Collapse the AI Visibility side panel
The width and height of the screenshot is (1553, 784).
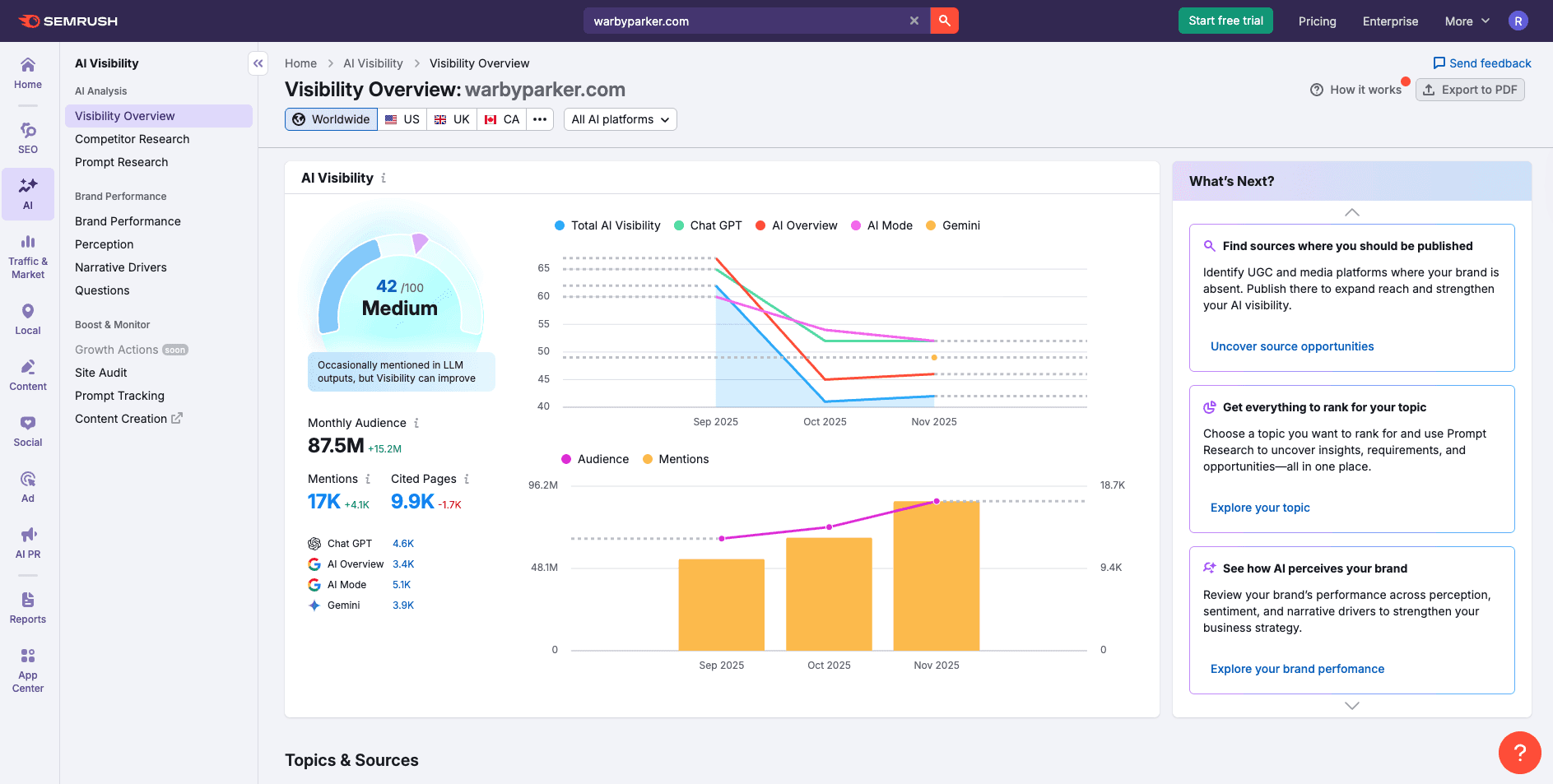258,63
